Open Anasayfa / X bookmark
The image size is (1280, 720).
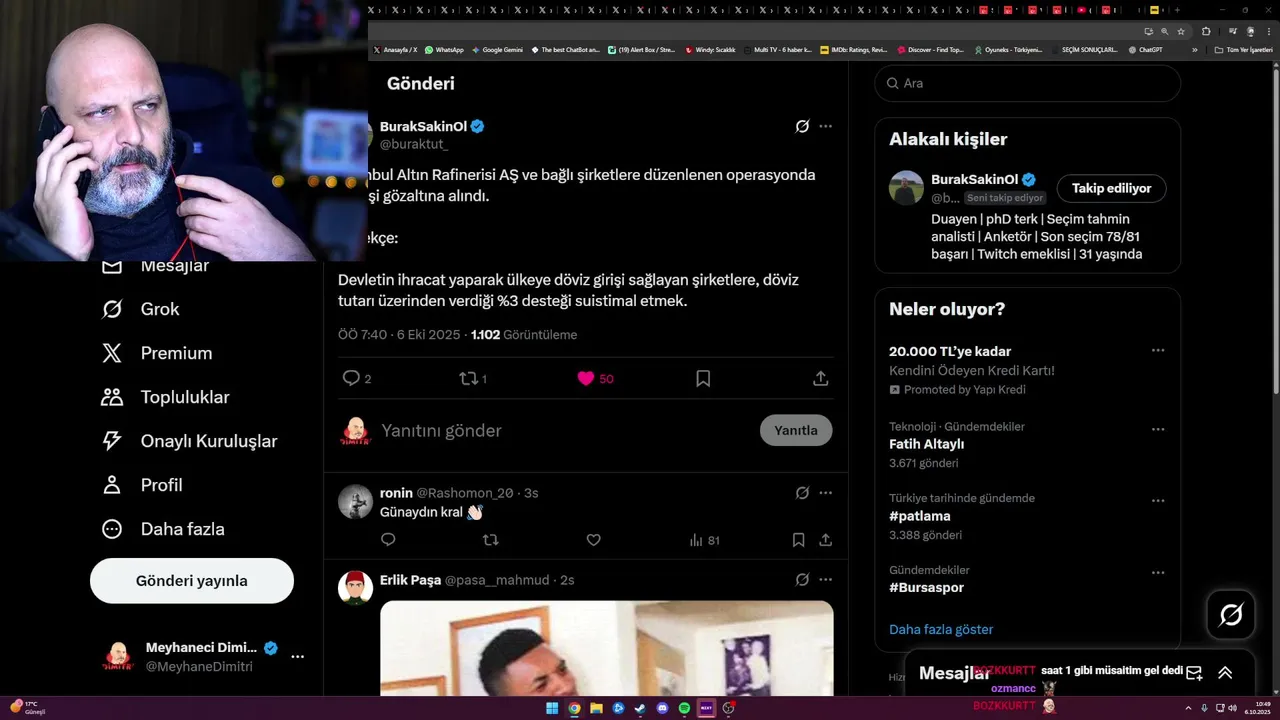(395, 49)
